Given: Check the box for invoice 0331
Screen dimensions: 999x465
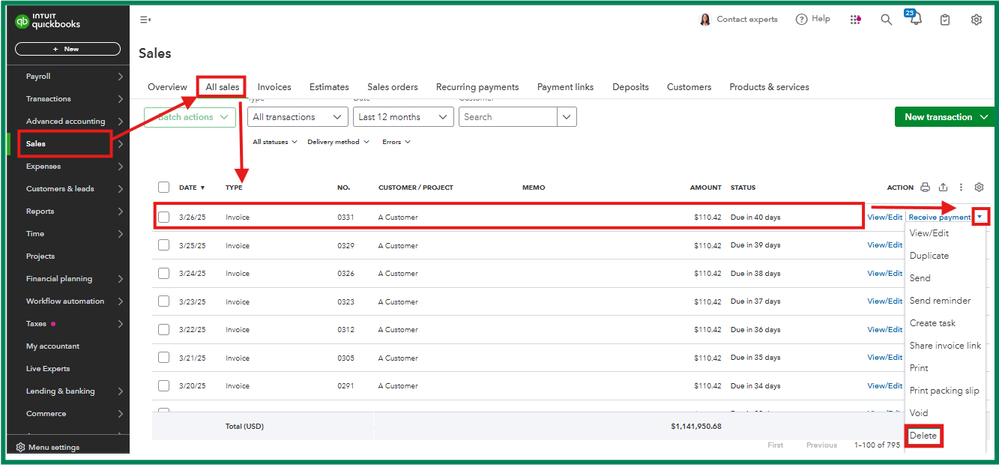Looking at the screenshot, I should click(164, 217).
